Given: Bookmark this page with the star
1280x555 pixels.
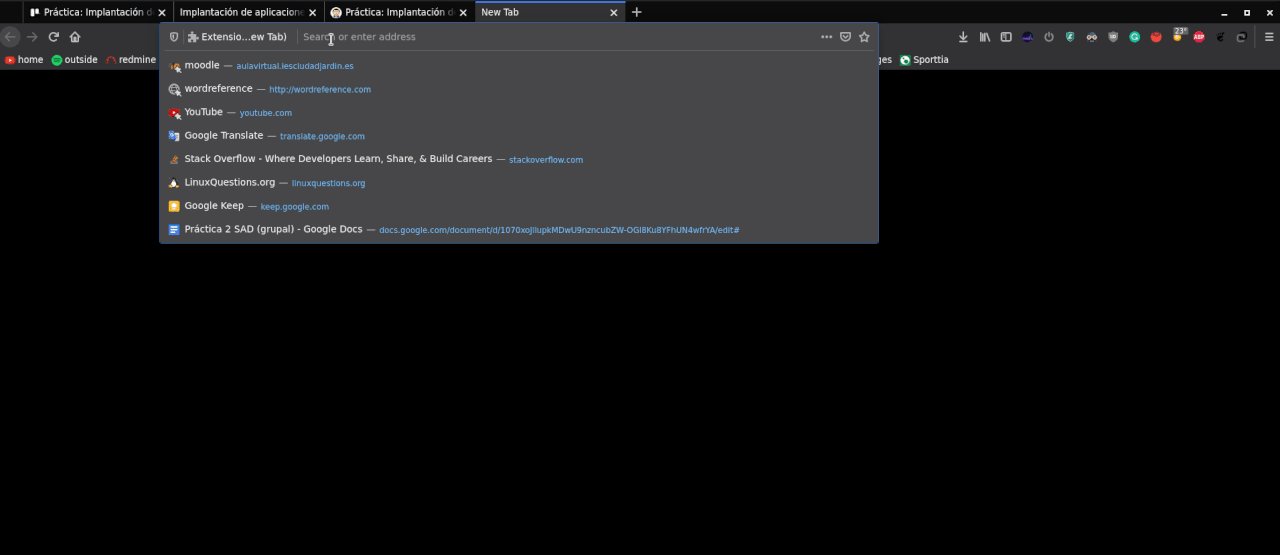Looking at the screenshot, I should 864,37.
